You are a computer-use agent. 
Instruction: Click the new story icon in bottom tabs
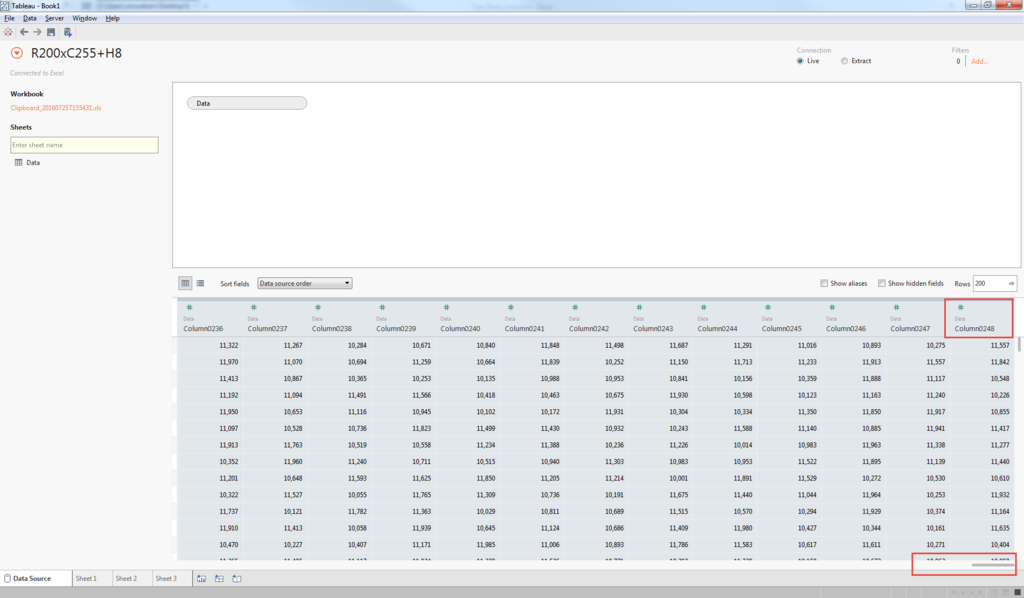(x=237, y=578)
